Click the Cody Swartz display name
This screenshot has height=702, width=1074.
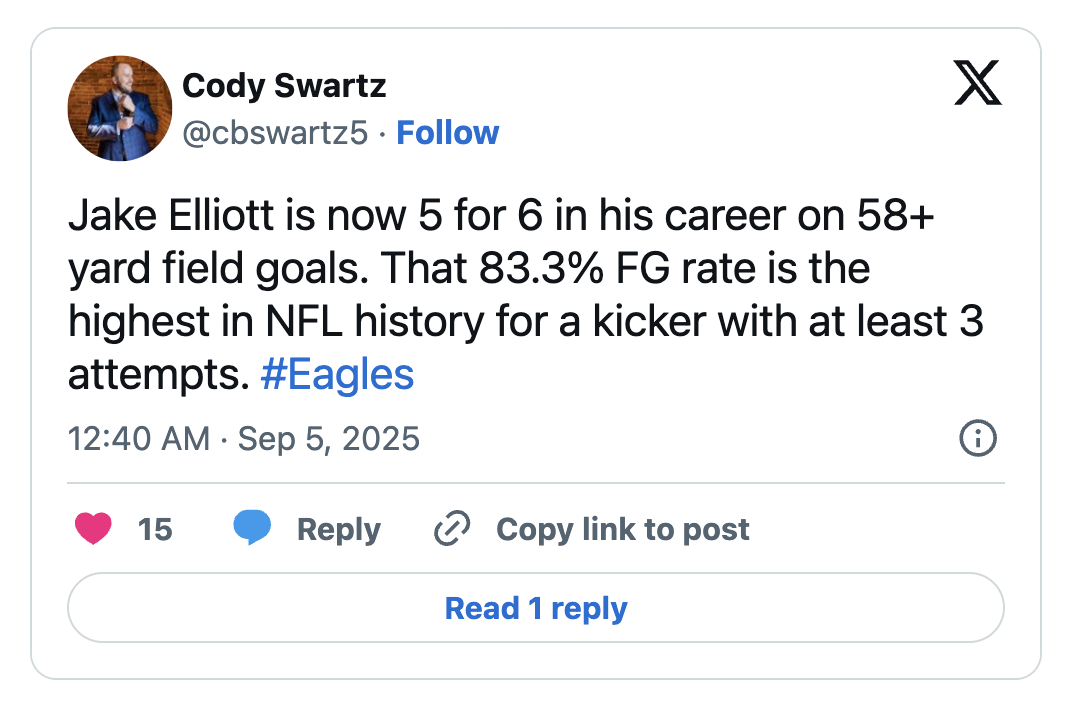(x=284, y=86)
